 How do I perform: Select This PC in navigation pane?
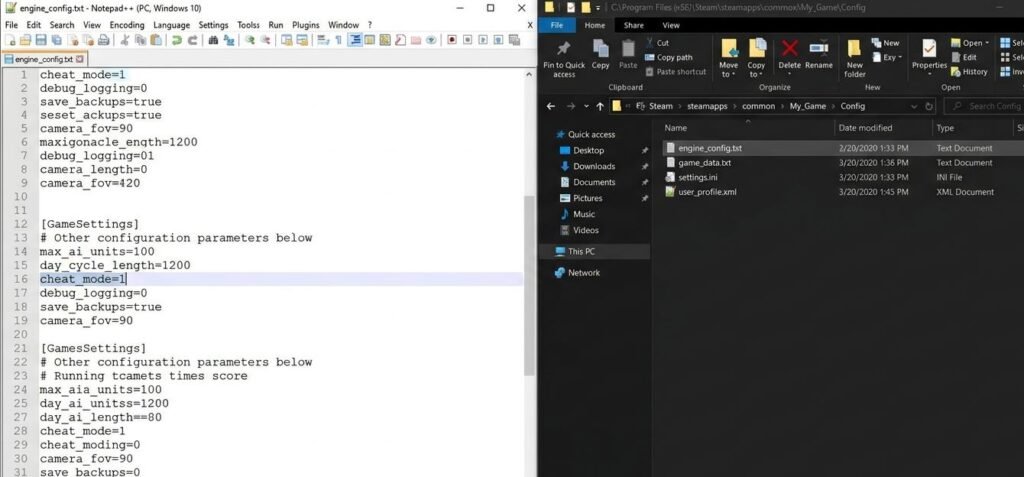tap(581, 252)
